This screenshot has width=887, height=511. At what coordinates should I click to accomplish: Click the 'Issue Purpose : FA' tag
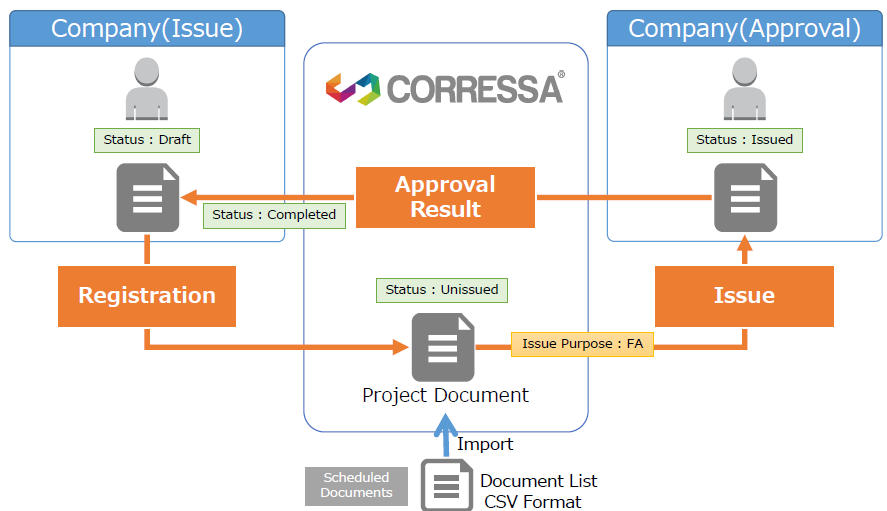coord(582,344)
